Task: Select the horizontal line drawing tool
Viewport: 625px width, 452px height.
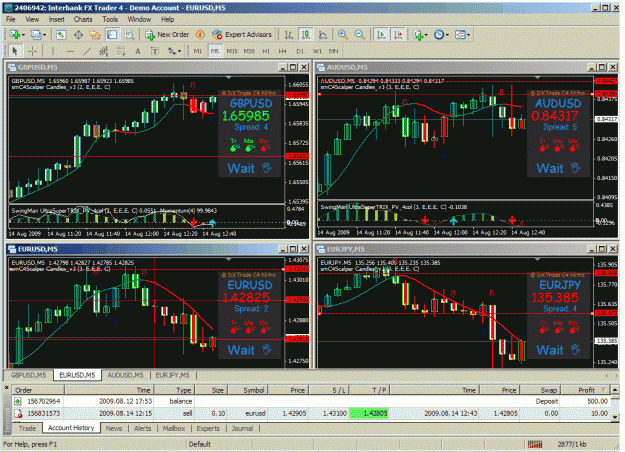Action: pyautogui.click(x=70, y=51)
